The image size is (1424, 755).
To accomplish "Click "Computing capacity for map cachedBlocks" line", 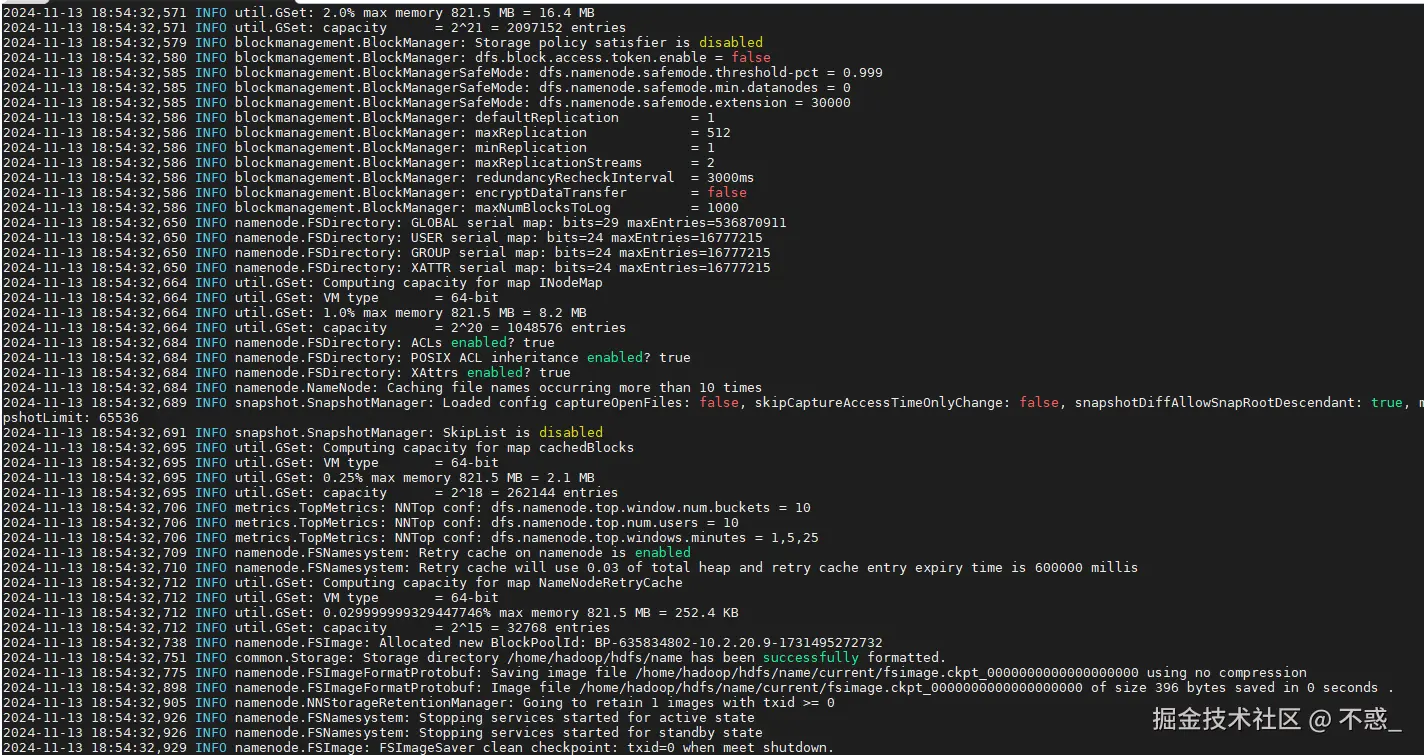I will click(x=318, y=448).
